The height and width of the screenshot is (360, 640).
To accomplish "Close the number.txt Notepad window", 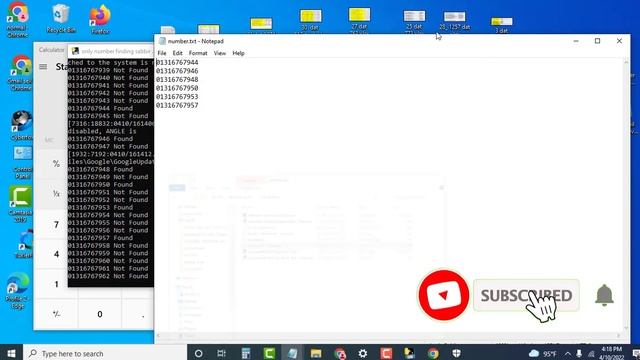I will click(619, 41).
